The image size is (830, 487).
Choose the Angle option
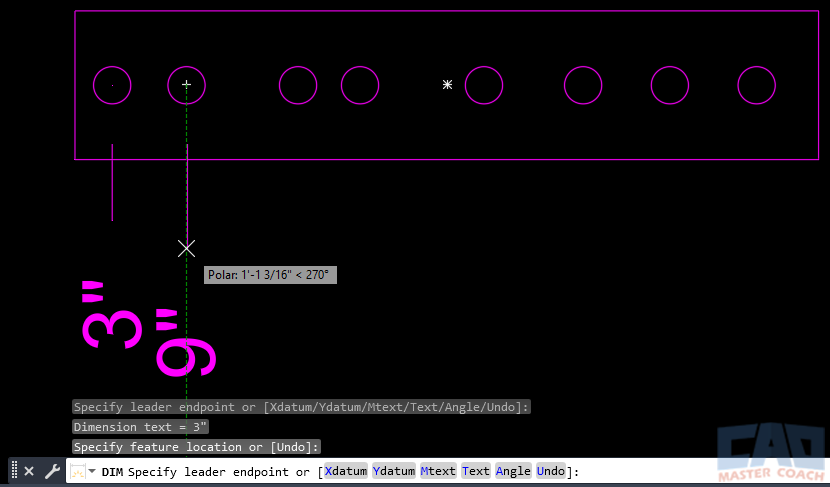[x=513, y=471]
